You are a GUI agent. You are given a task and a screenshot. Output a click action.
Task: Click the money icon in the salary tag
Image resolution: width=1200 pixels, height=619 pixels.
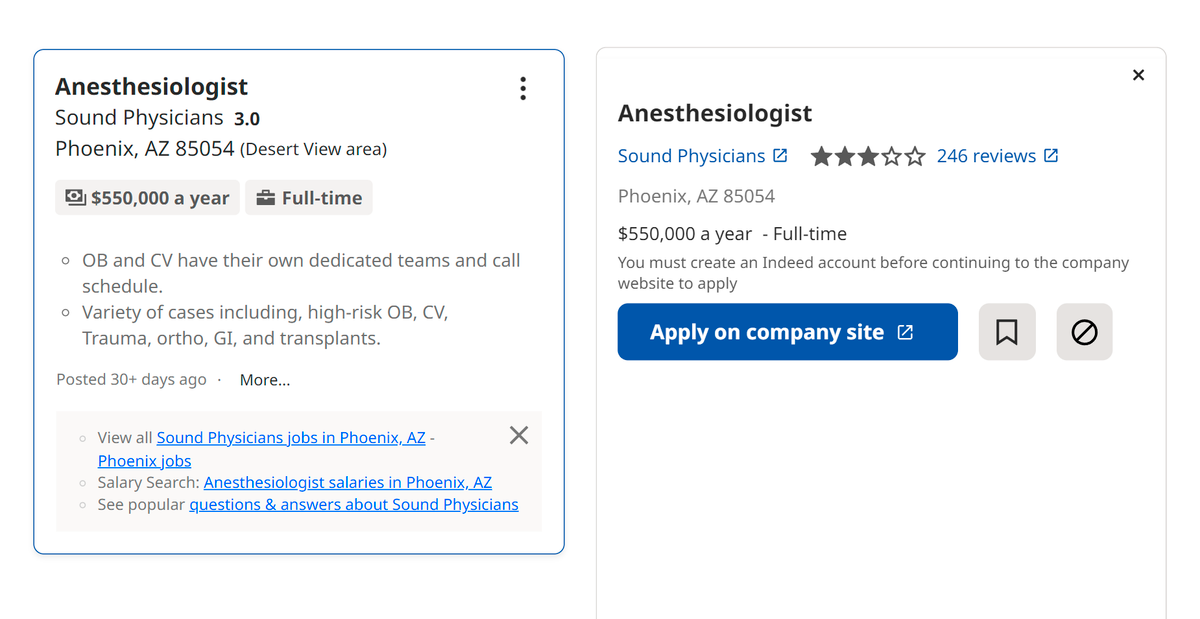click(x=75, y=198)
